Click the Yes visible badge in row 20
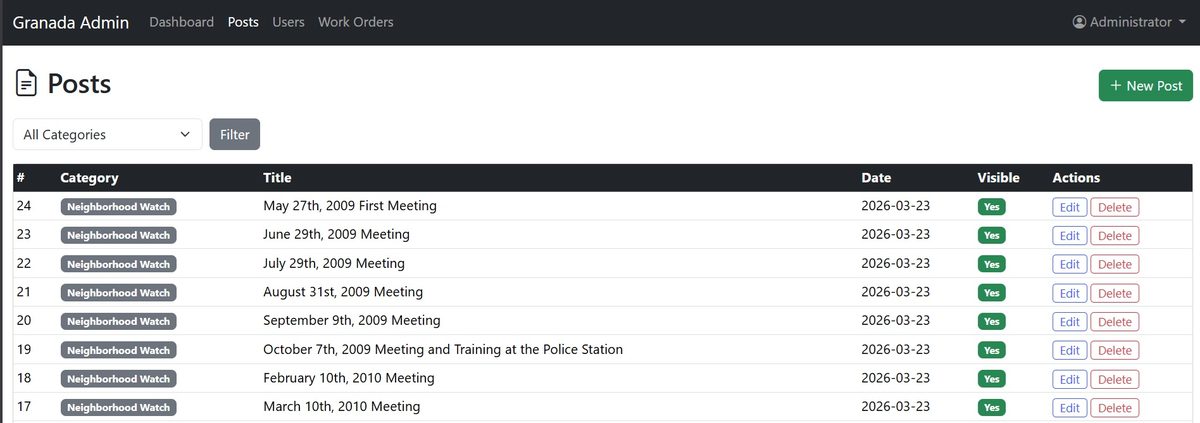The width and height of the screenshot is (1200, 423). pos(992,322)
